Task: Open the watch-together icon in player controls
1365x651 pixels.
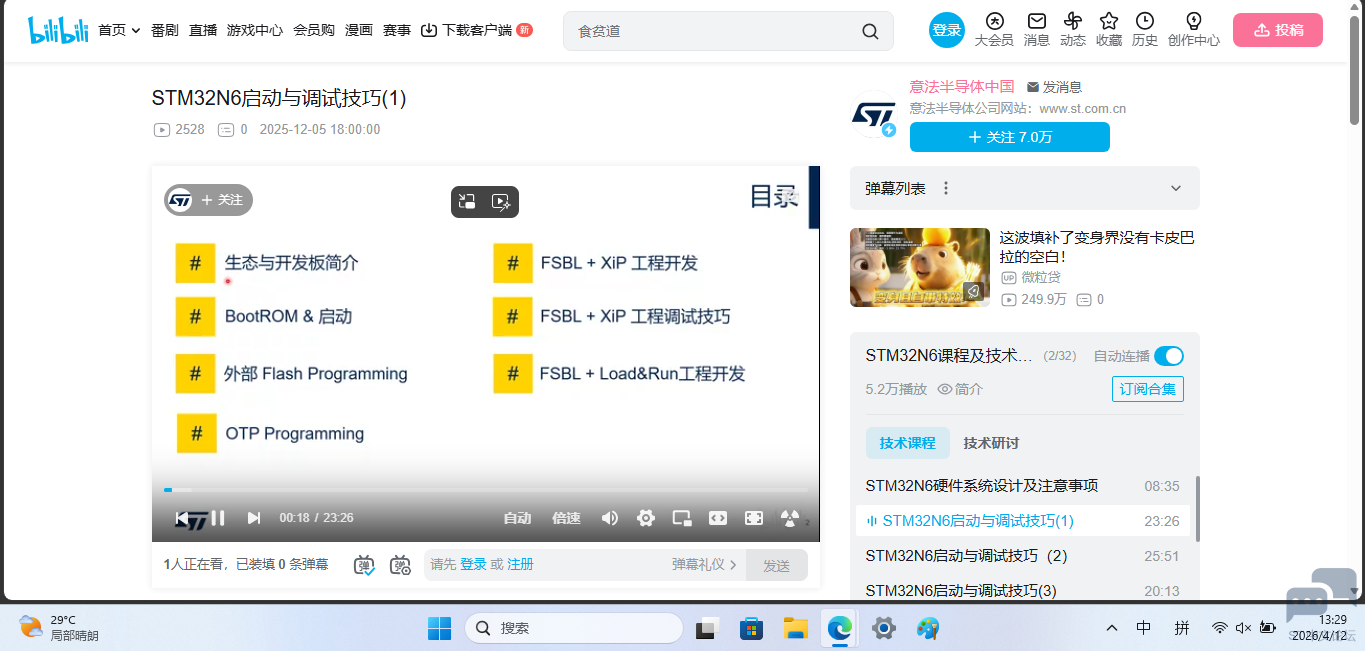Action: point(789,518)
